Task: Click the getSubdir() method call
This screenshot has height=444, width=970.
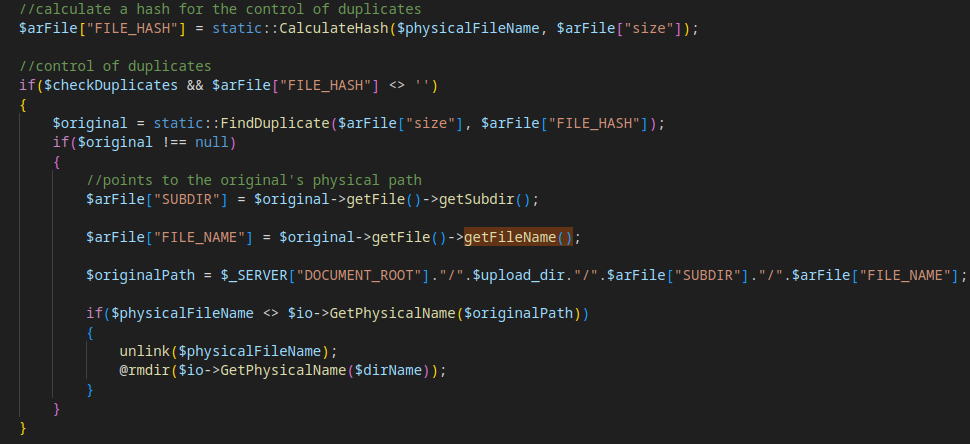Action: (484, 200)
